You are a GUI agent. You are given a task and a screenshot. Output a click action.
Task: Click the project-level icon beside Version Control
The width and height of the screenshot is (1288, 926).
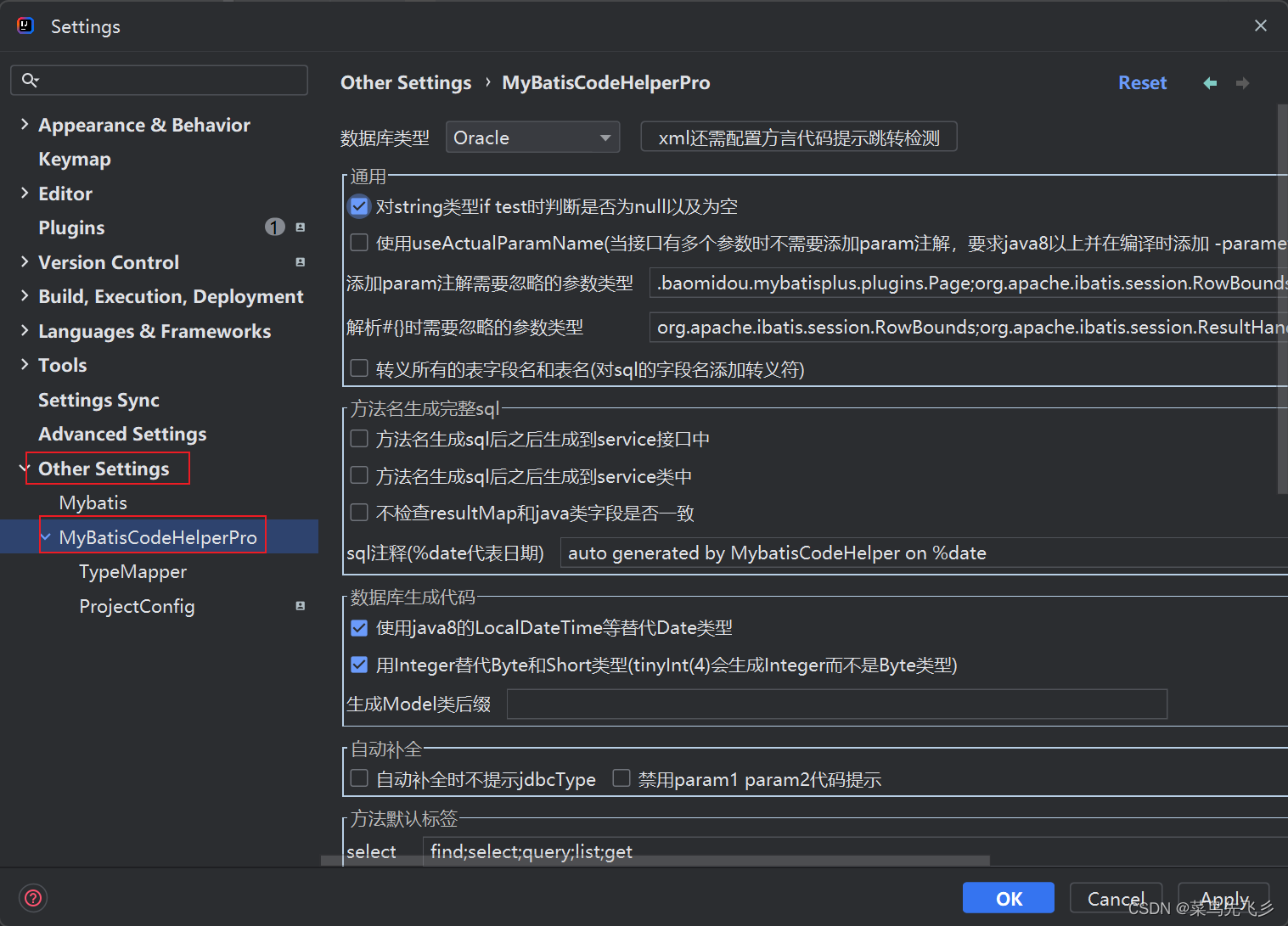pos(300,262)
